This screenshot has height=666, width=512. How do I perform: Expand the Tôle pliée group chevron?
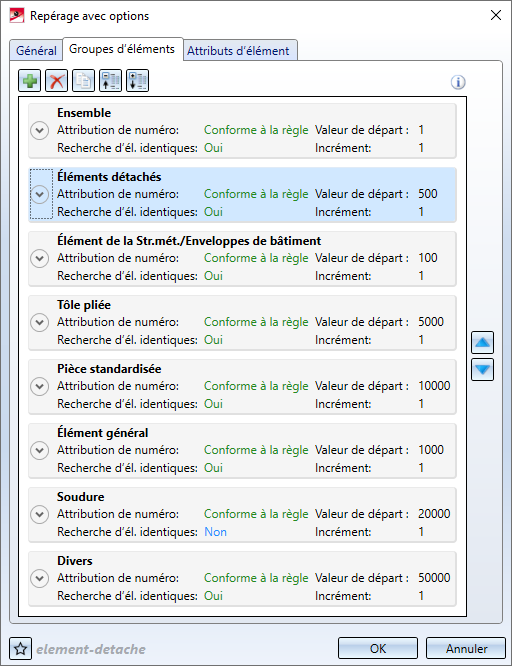coord(40,322)
